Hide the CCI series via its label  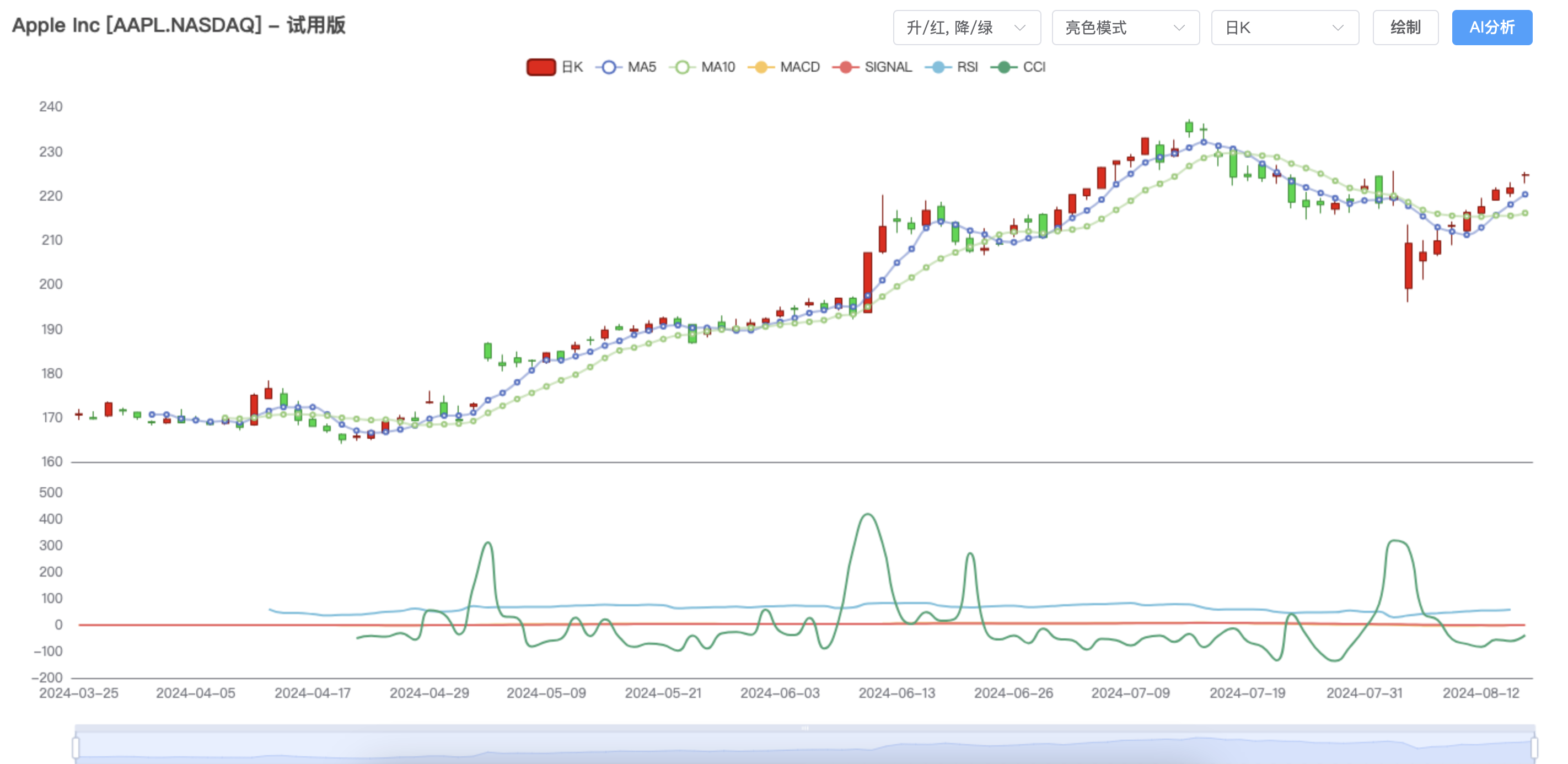1034,67
